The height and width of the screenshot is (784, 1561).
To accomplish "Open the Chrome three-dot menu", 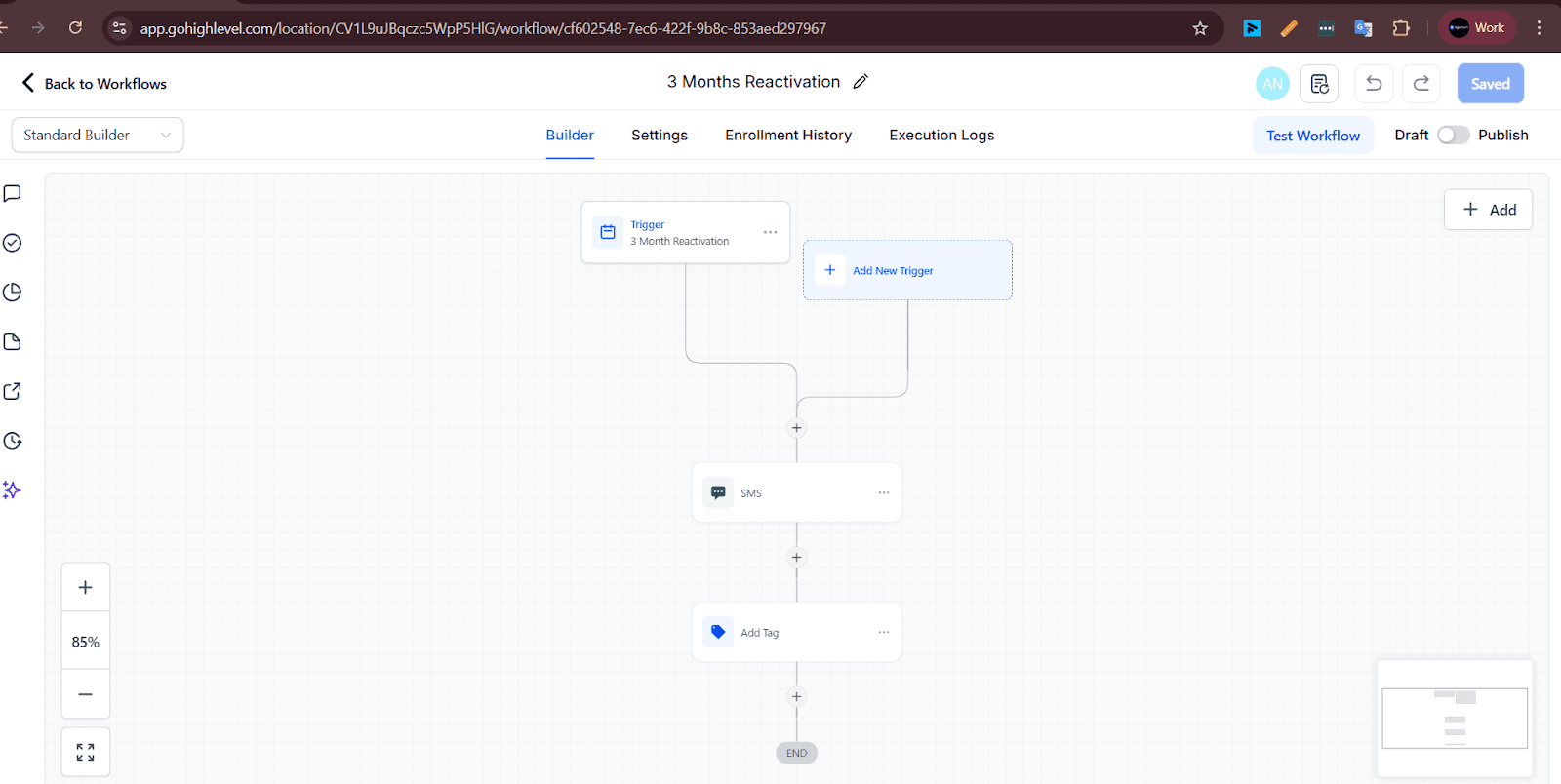I will pos(1539,28).
